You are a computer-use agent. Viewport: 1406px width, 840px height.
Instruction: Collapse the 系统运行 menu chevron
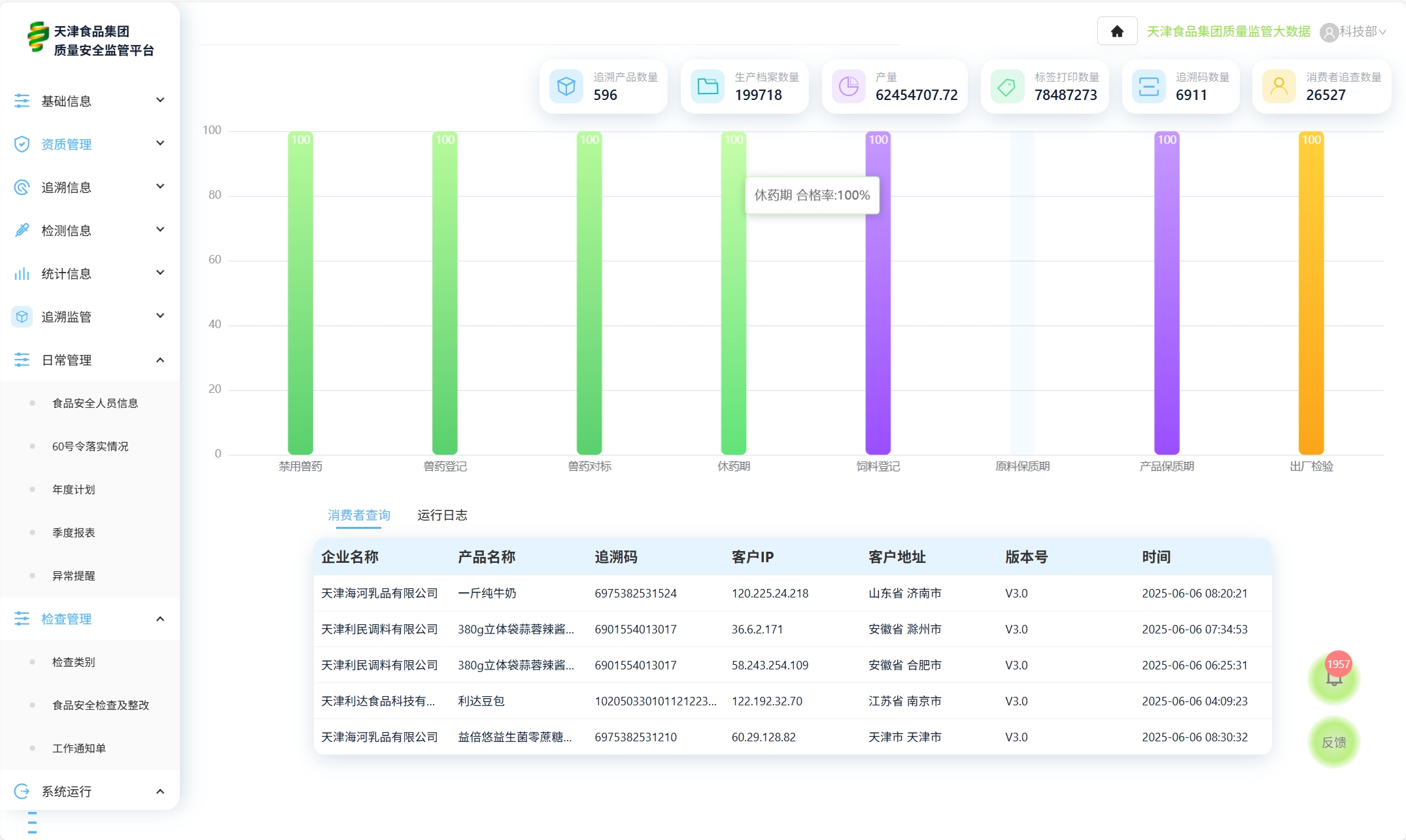[160, 791]
